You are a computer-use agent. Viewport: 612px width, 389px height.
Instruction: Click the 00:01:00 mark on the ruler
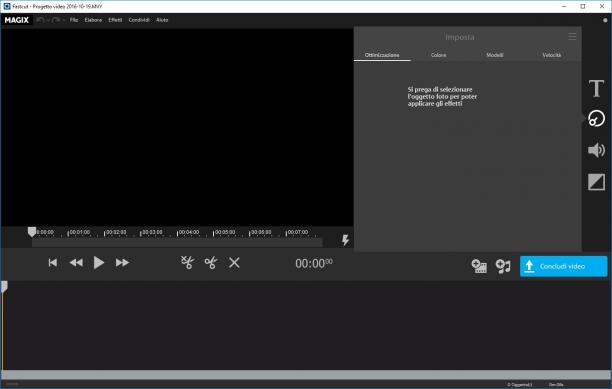click(x=80, y=232)
